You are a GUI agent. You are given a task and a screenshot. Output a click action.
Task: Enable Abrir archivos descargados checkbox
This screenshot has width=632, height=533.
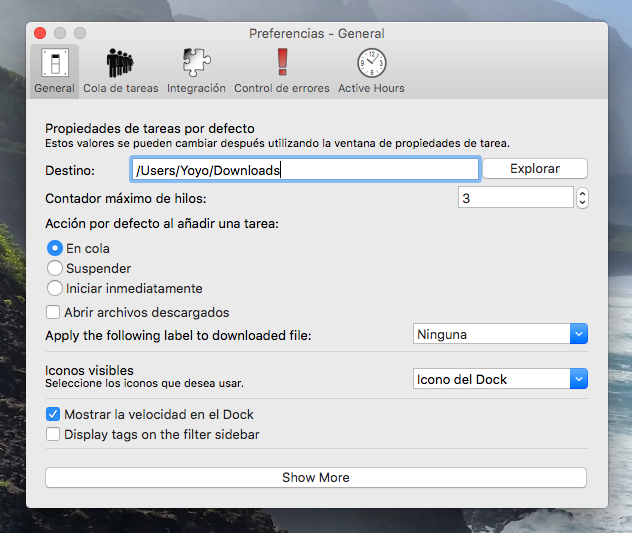coord(54,312)
